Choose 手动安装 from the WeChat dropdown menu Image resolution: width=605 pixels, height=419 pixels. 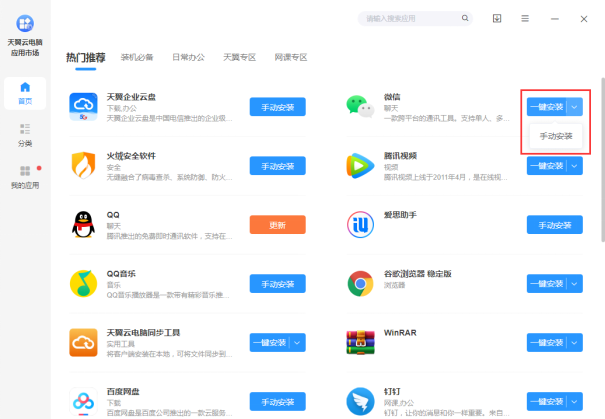[555, 136]
